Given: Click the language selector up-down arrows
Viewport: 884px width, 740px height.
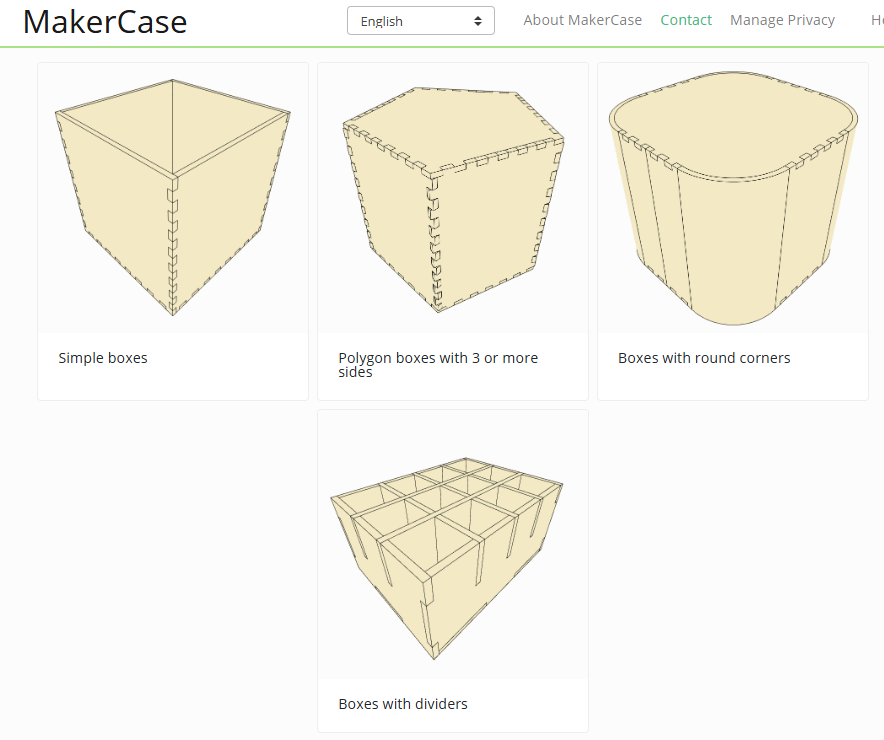Looking at the screenshot, I should (x=478, y=21).
